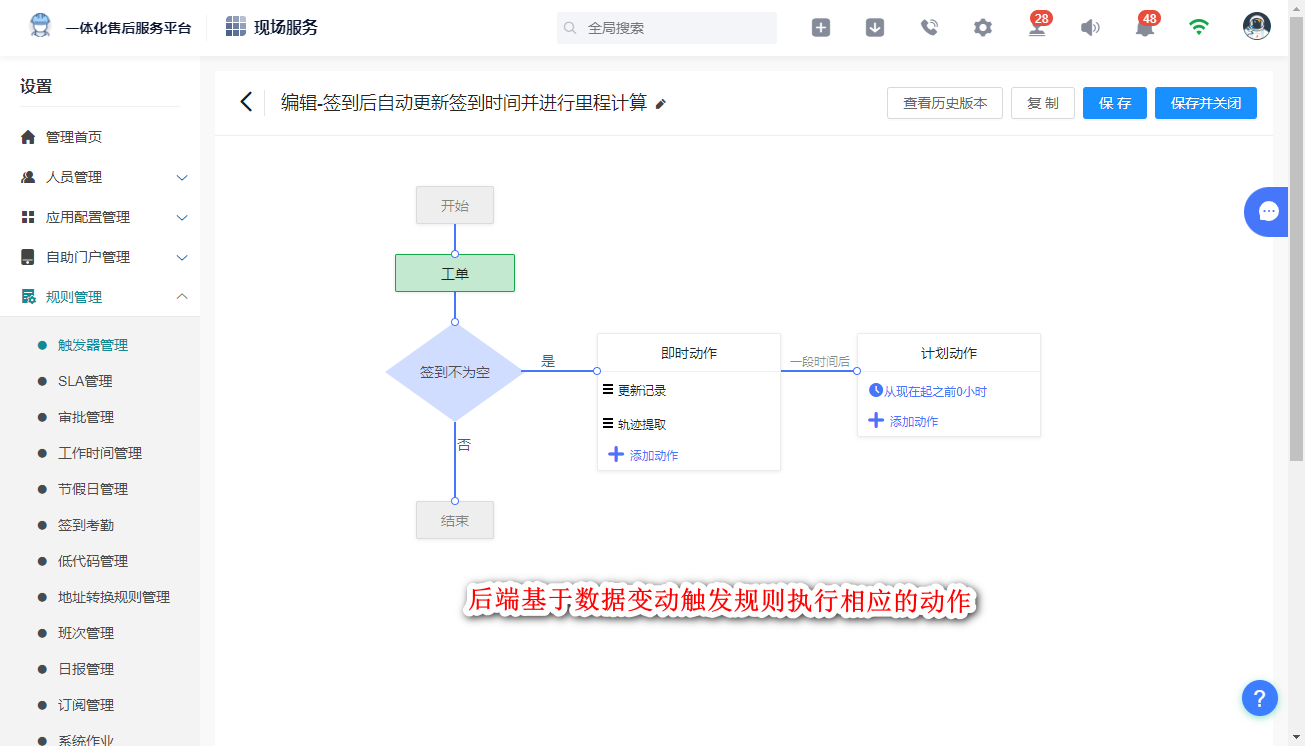Open the plus quick-create icon in header
This screenshot has height=746, width=1305.
(820, 28)
